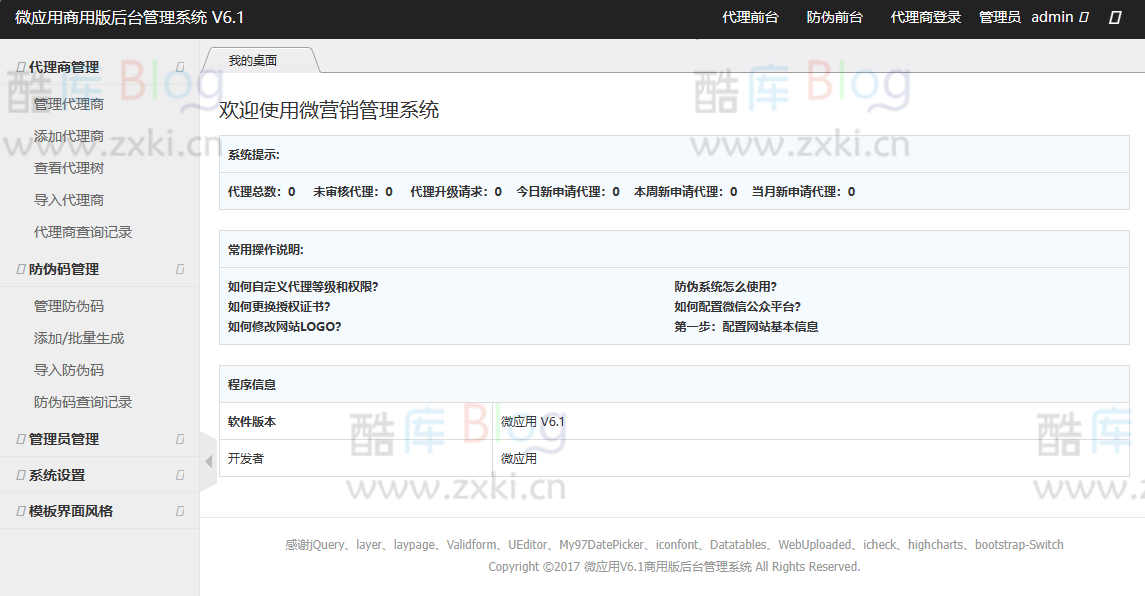Screen dimensions: 1145x596
Task: Click the sidebar collapse arrow handle
Action: click(207, 461)
